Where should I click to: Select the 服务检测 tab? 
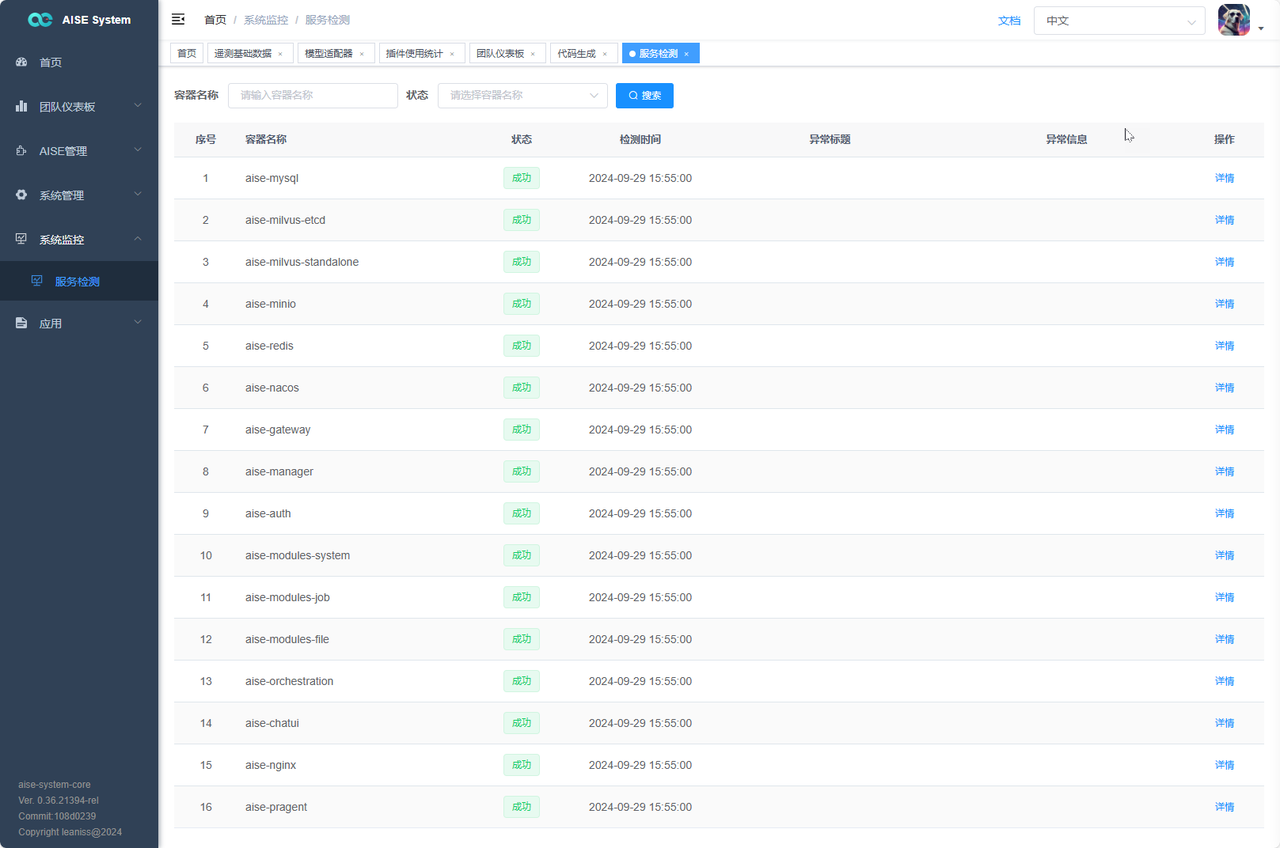(659, 54)
